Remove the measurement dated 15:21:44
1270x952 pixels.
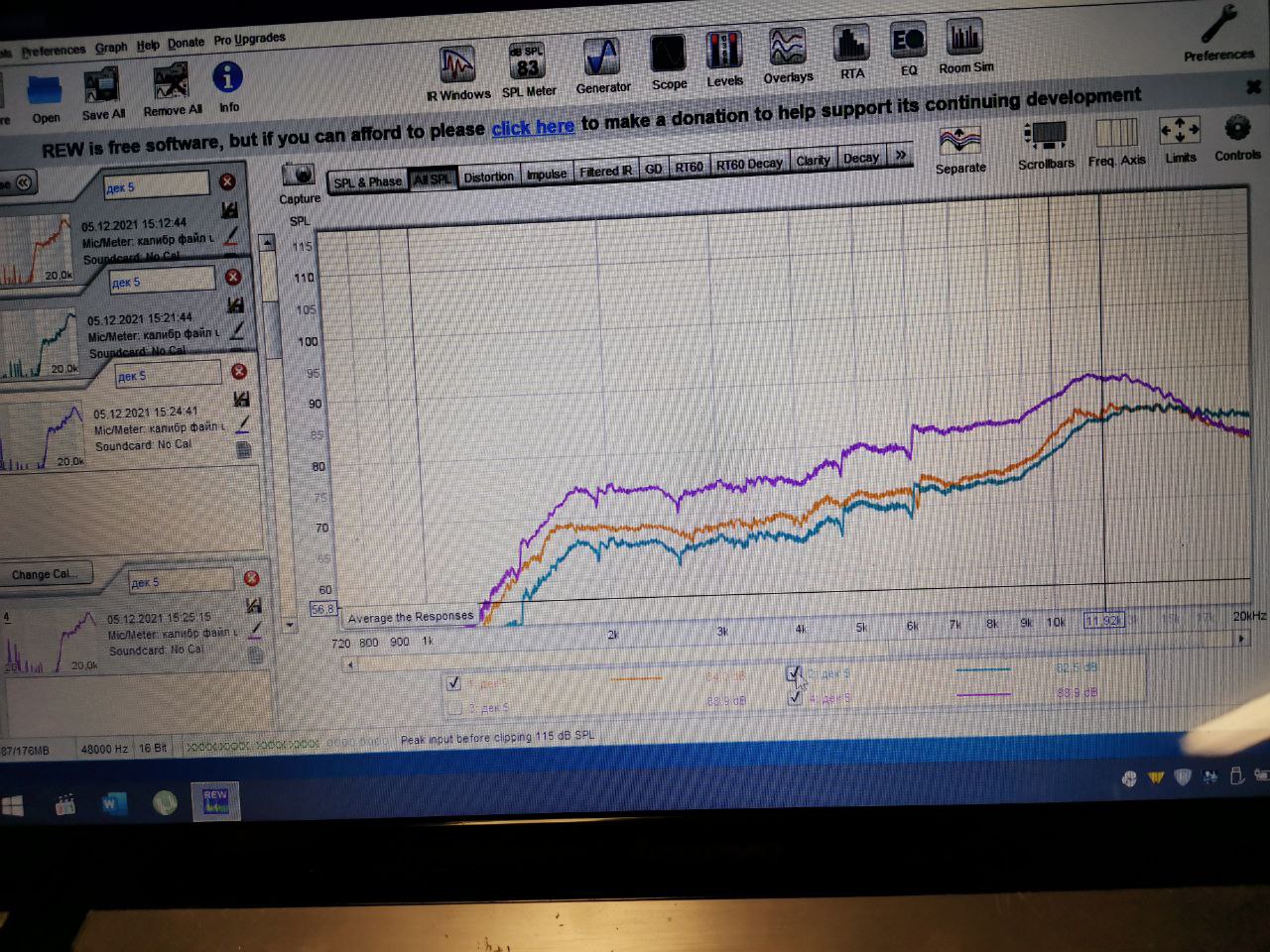tap(233, 277)
